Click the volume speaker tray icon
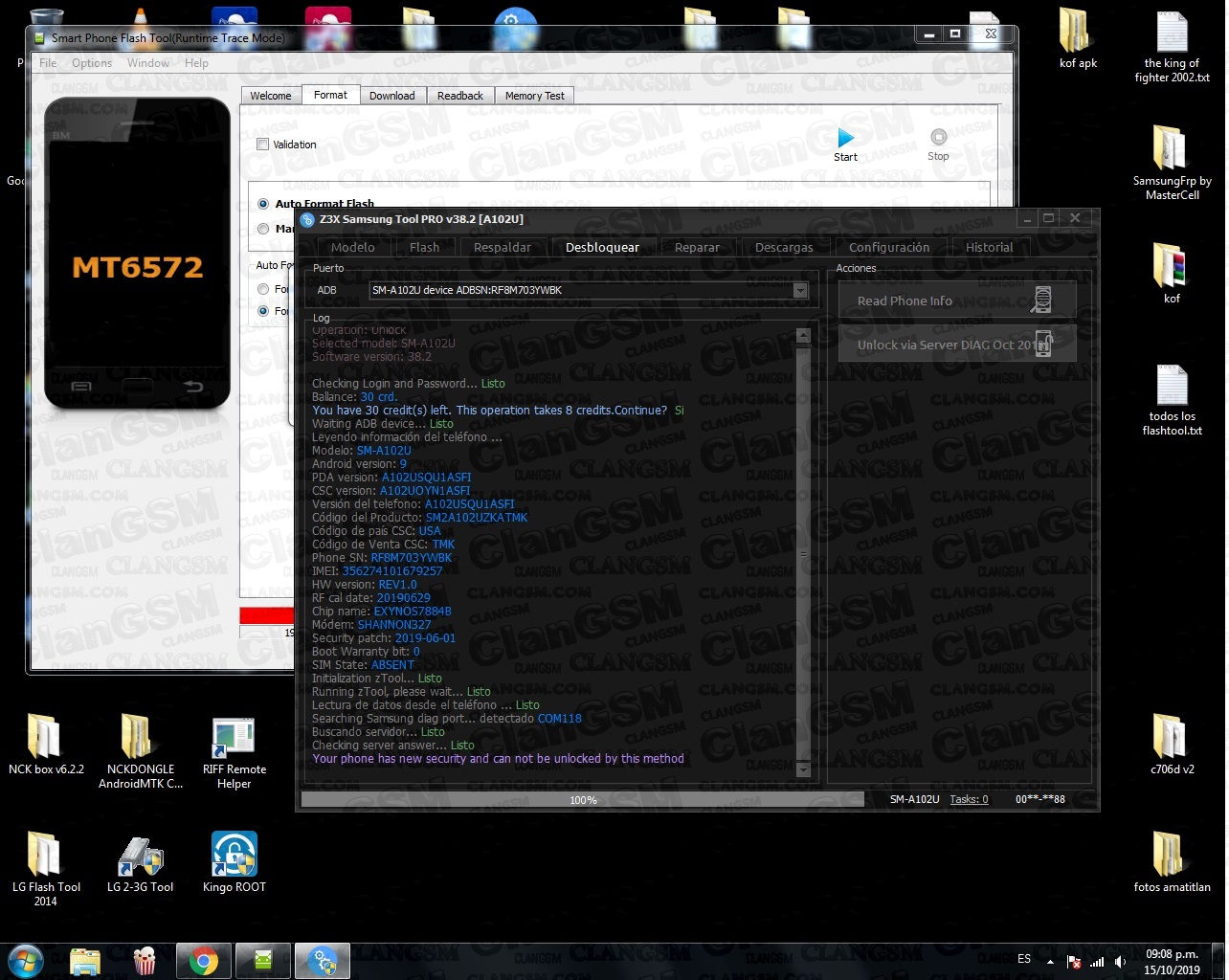1229x980 pixels. pyautogui.click(x=1120, y=962)
